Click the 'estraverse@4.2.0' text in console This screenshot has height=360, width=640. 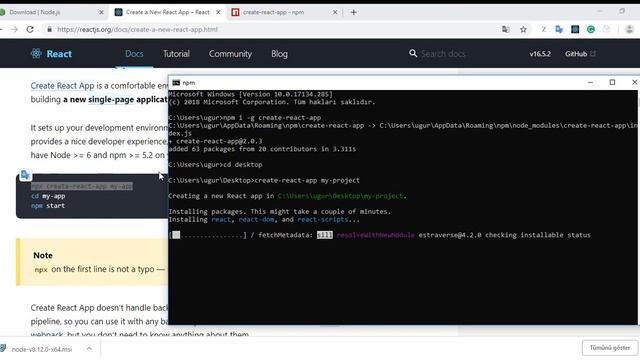(x=450, y=235)
